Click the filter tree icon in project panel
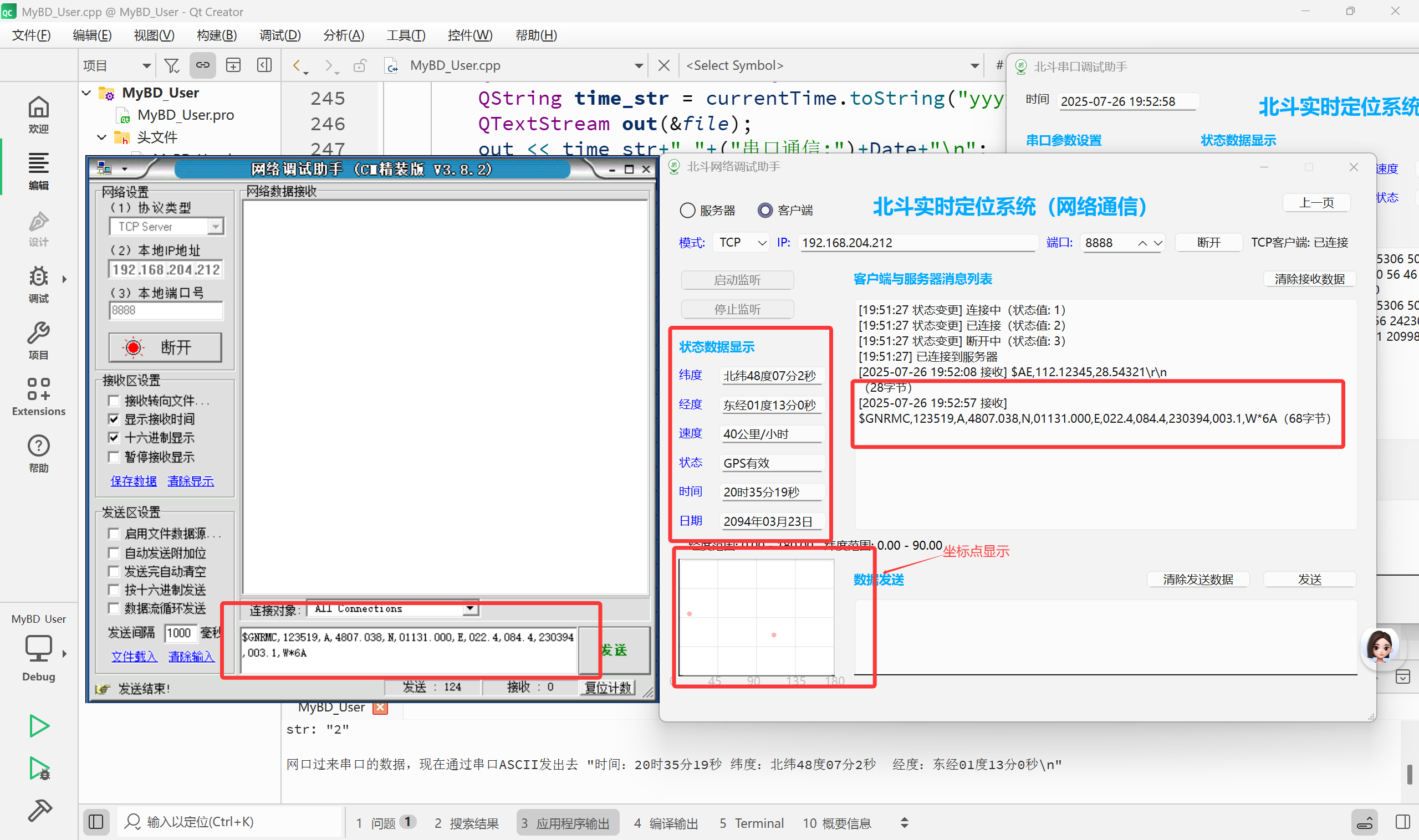 [x=171, y=66]
